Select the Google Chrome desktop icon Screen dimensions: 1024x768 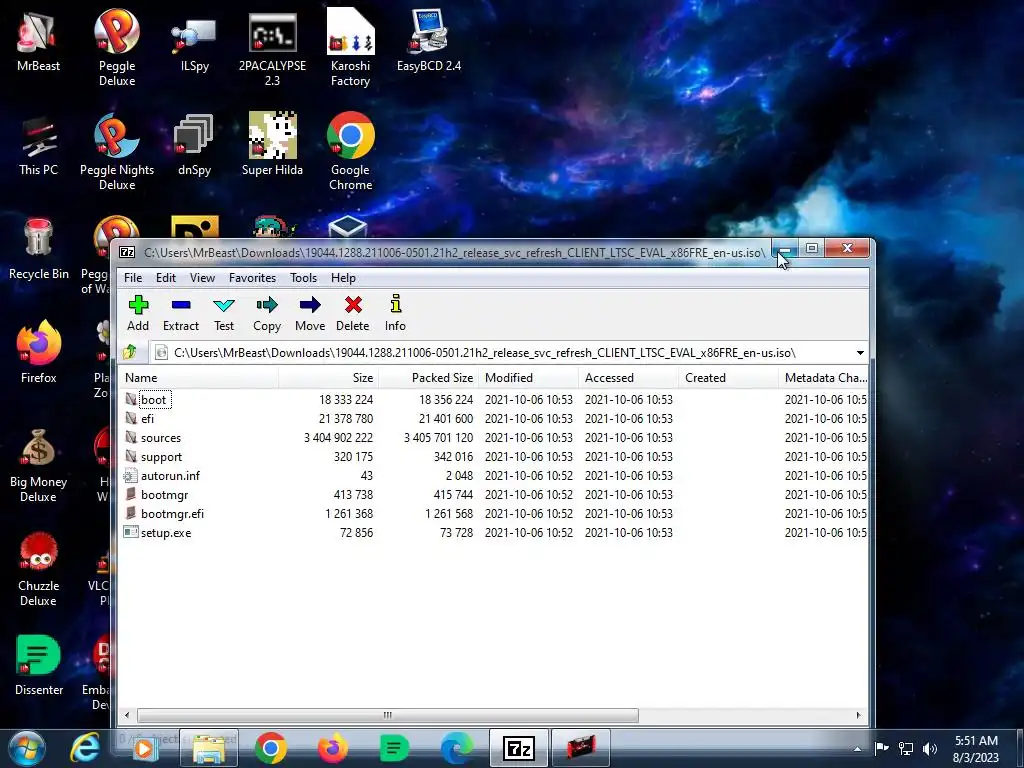click(351, 152)
